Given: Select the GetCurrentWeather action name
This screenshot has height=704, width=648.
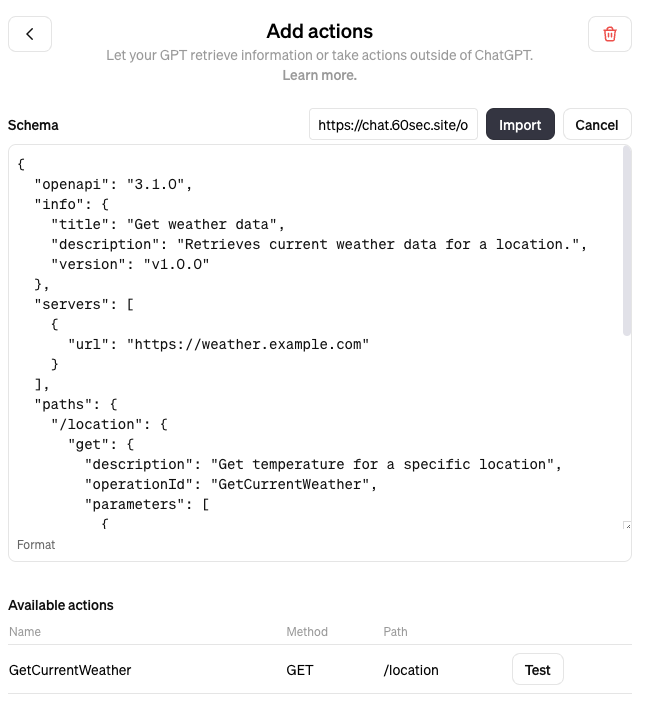Looking at the screenshot, I should pyautogui.click(x=70, y=669).
